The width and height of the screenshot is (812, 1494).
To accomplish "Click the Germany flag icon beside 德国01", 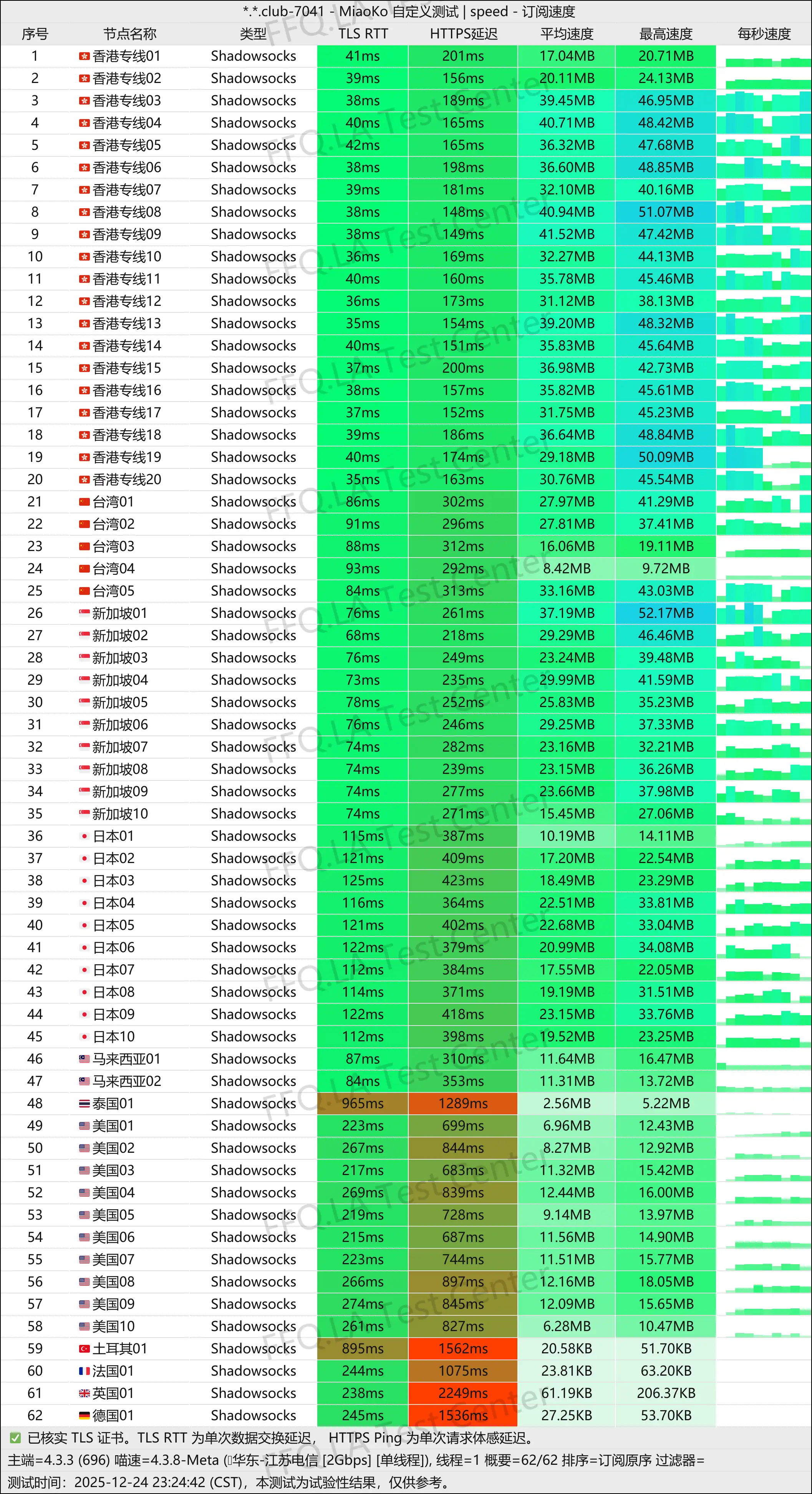I will tap(84, 1415).
